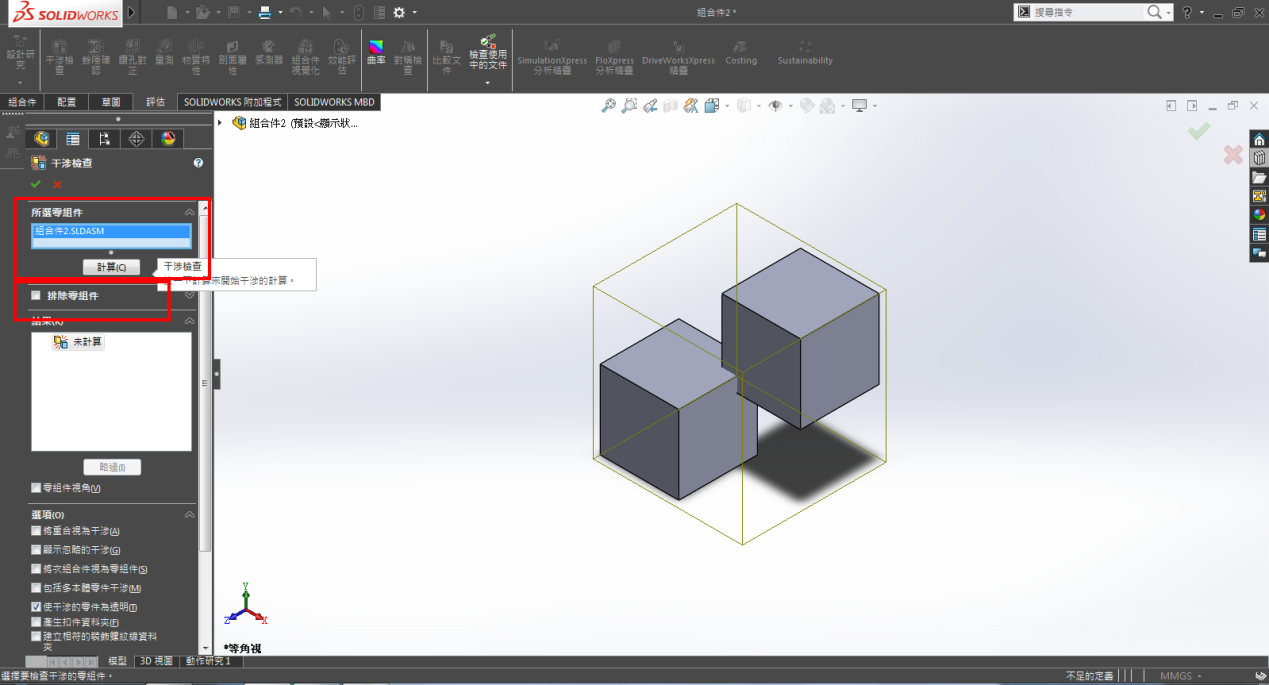1269x685 pixels.
Task: Click the help question mark in 干涉檢查 panel
Action: tap(198, 163)
